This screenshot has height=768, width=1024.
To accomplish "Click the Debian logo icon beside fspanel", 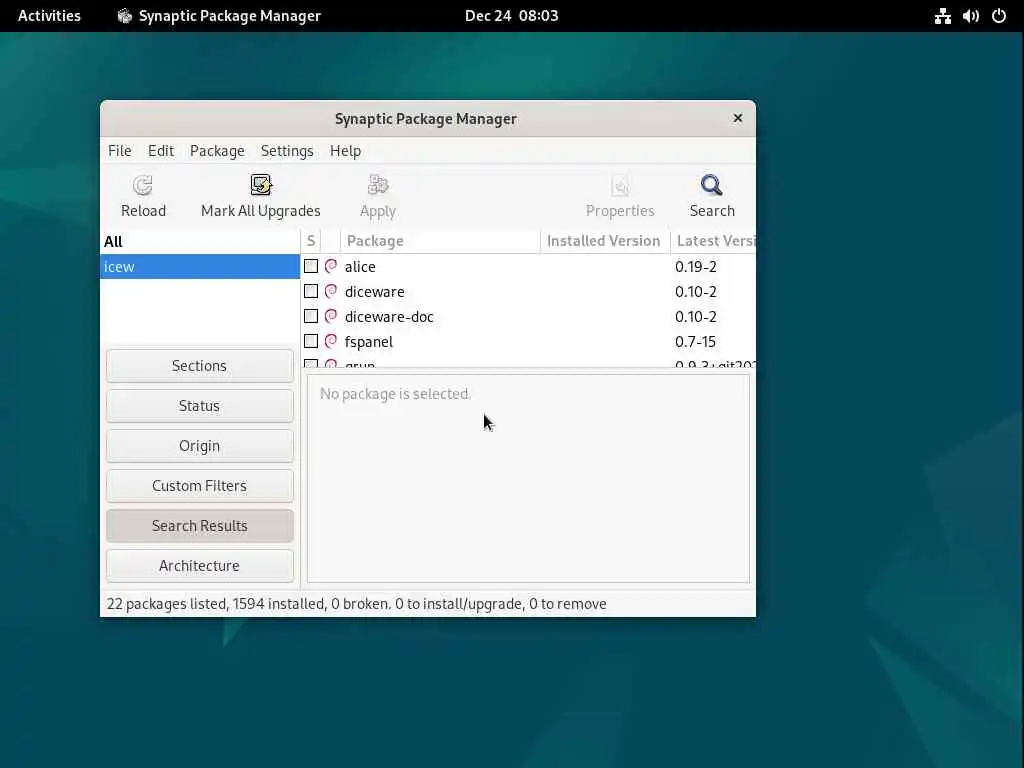I will tap(331, 341).
